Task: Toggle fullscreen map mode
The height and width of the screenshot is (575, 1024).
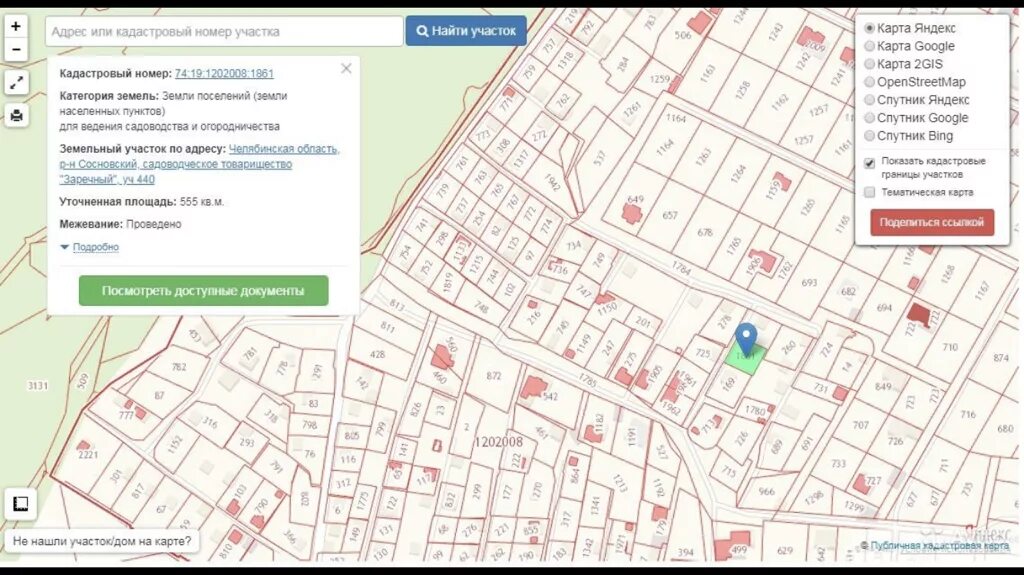Action: [x=16, y=83]
